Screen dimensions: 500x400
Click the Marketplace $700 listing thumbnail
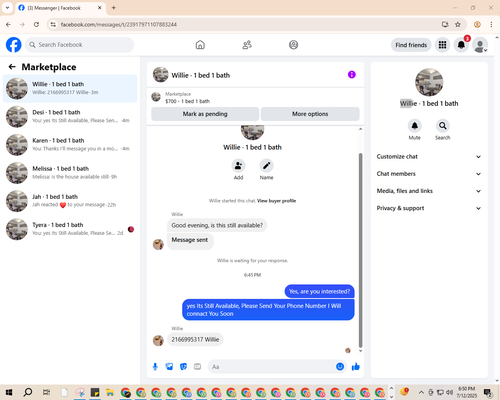click(156, 97)
